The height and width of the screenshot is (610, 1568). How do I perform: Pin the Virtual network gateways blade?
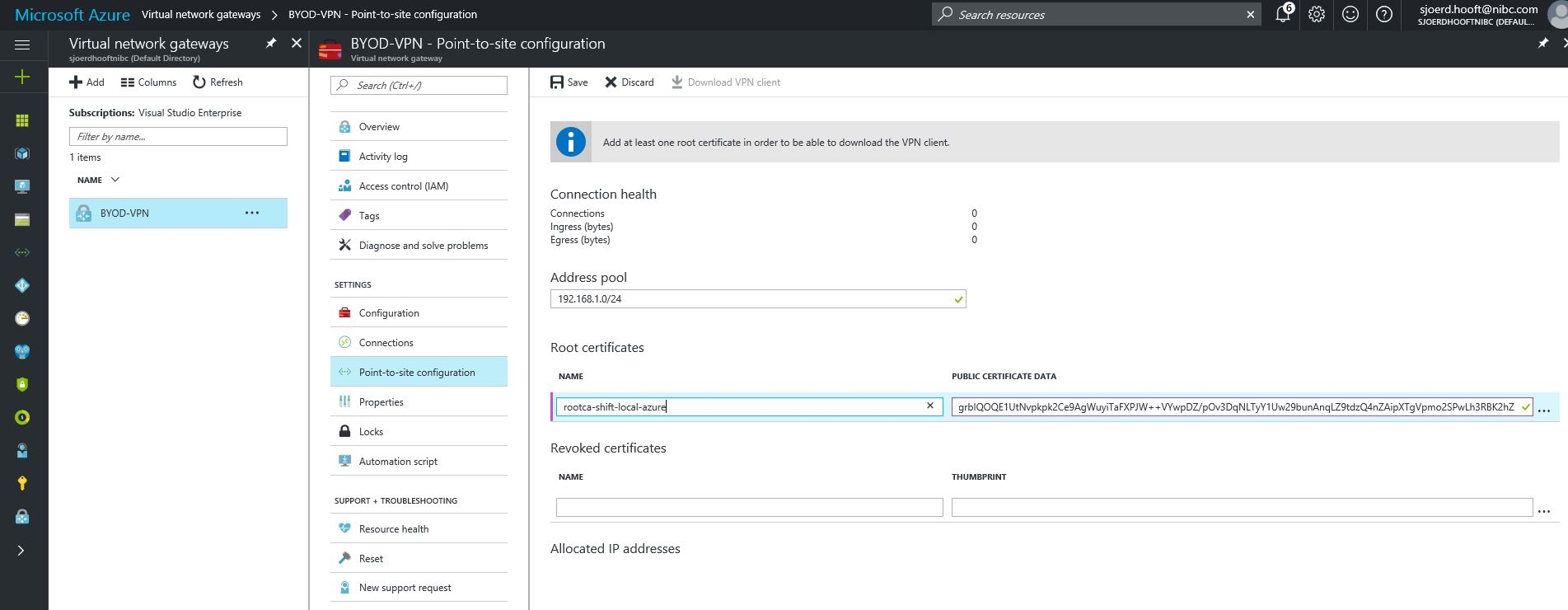[271, 43]
